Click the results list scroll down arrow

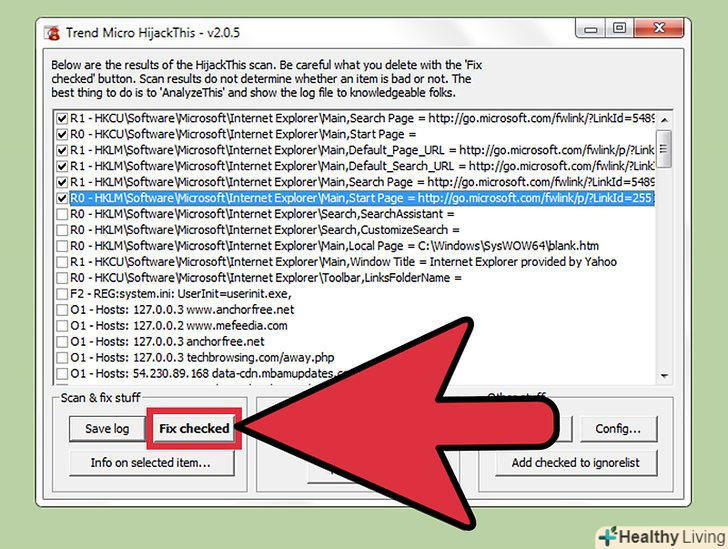(x=664, y=376)
